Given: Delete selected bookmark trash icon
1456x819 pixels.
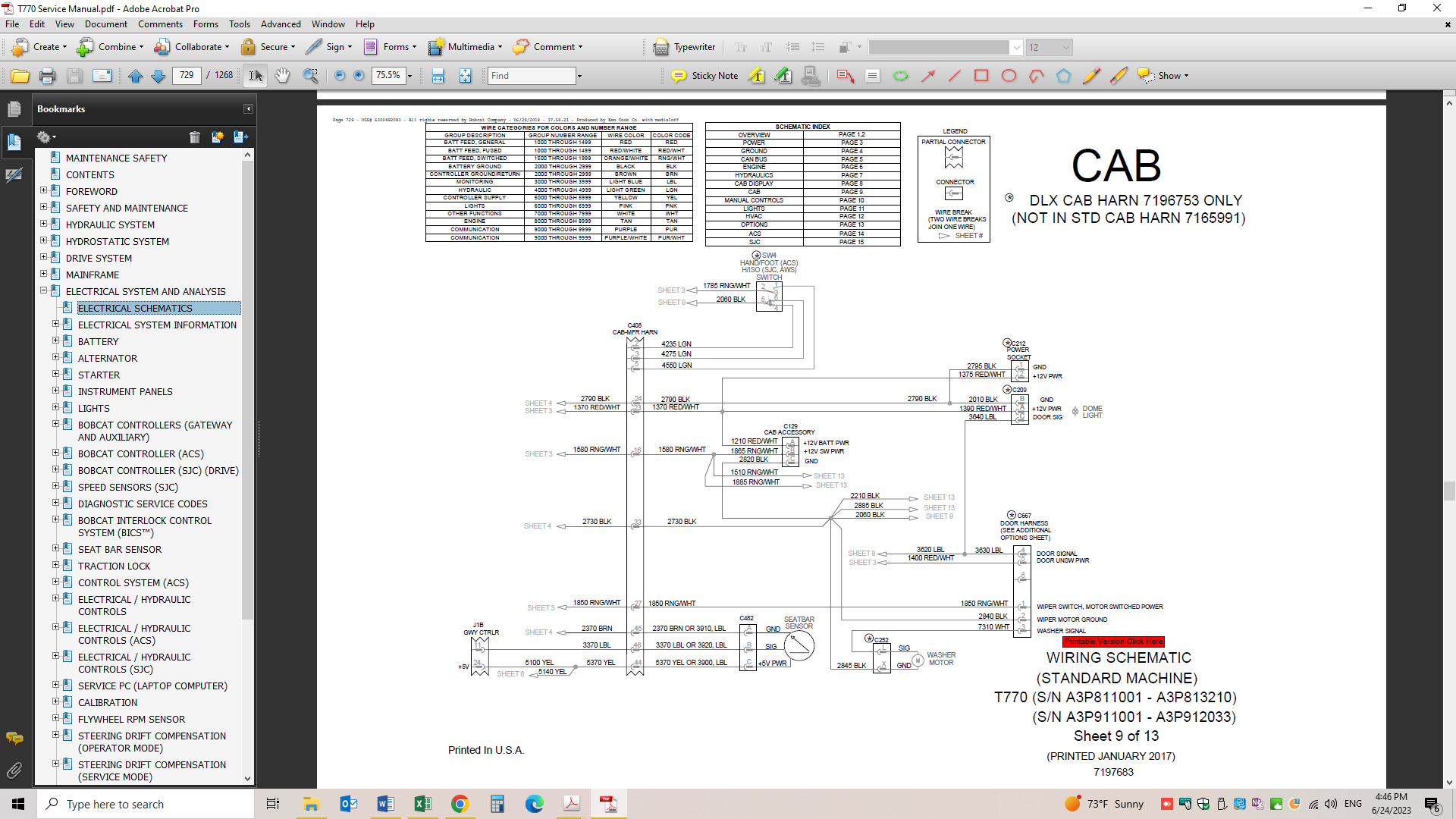Looking at the screenshot, I should 195,137.
